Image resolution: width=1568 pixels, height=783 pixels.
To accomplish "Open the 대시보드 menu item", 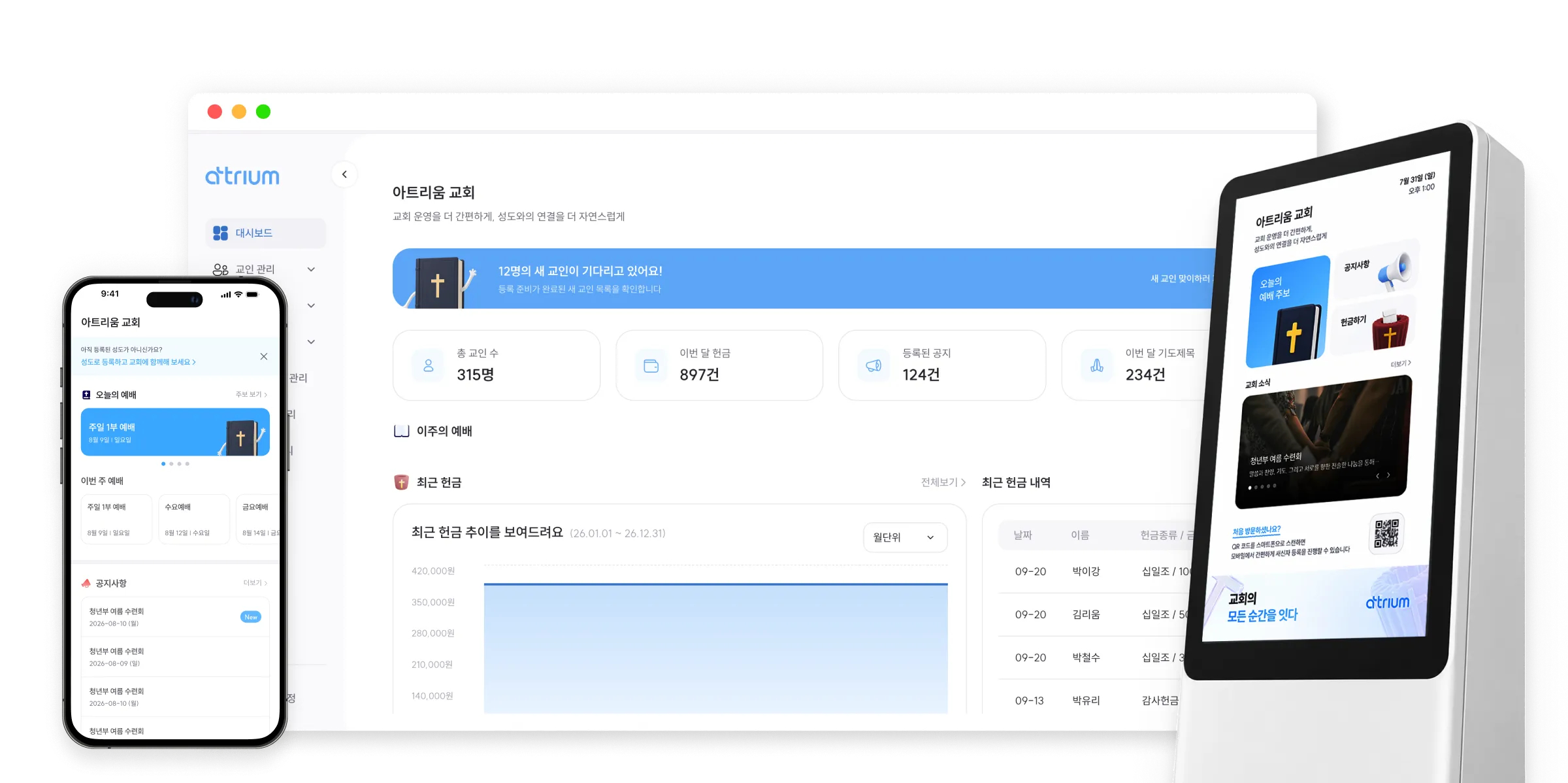I will (x=265, y=233).
